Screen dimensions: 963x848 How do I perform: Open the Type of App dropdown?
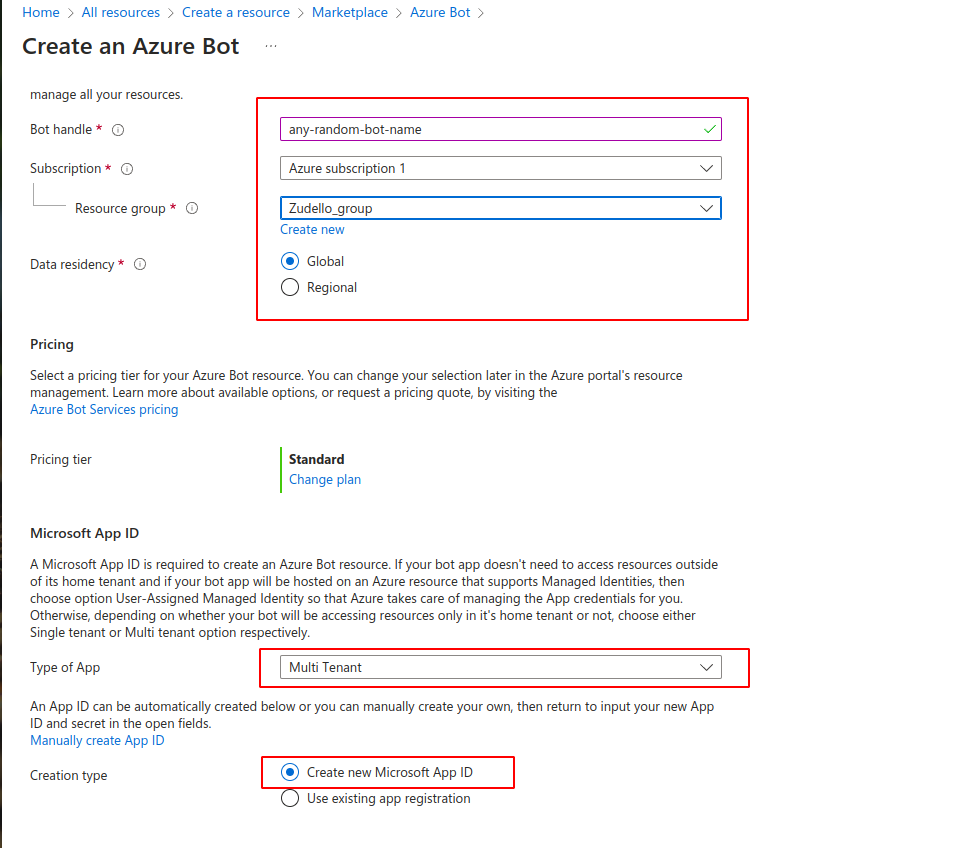pyautogui.click(x=500, y=667)
